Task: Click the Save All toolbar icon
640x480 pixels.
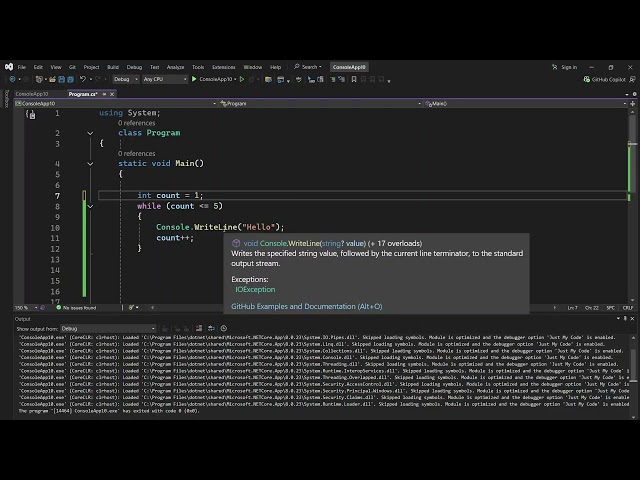Action: pos(71,79)
